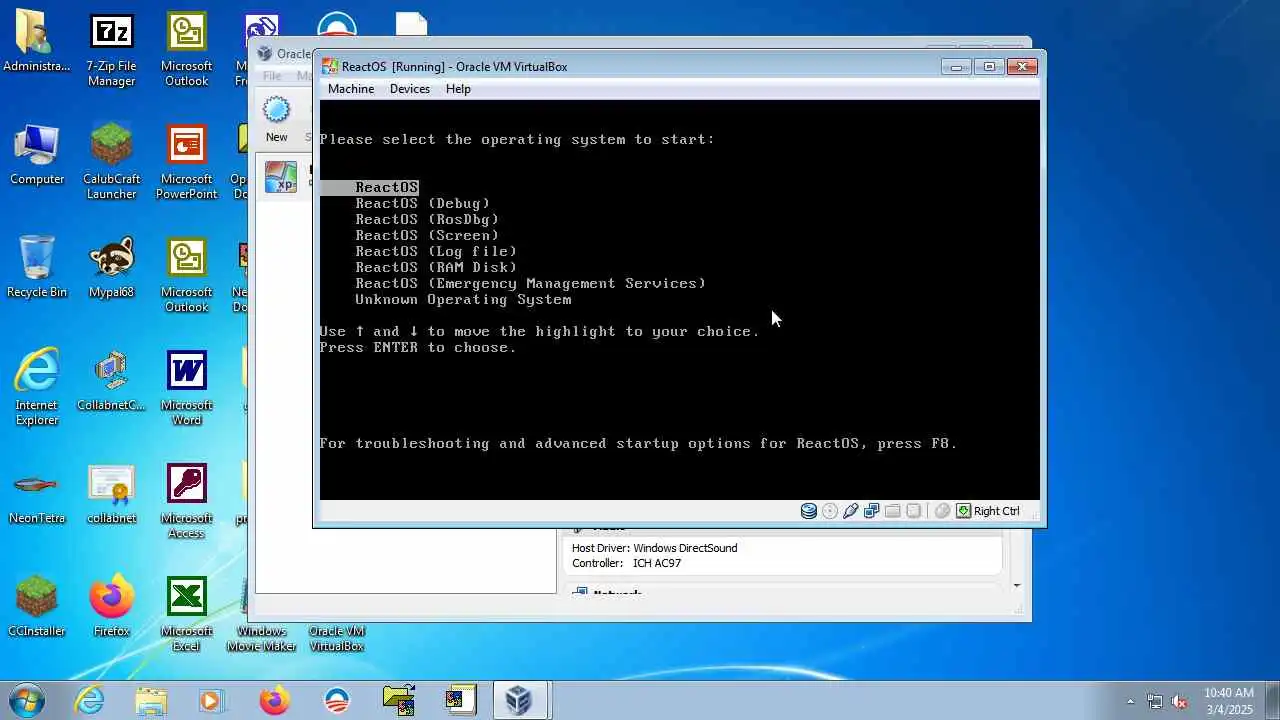The width and height of the screenshot is (1280, 720).
Task: Open the File menu in VirtualBox Manager
Action: [272, 76]
